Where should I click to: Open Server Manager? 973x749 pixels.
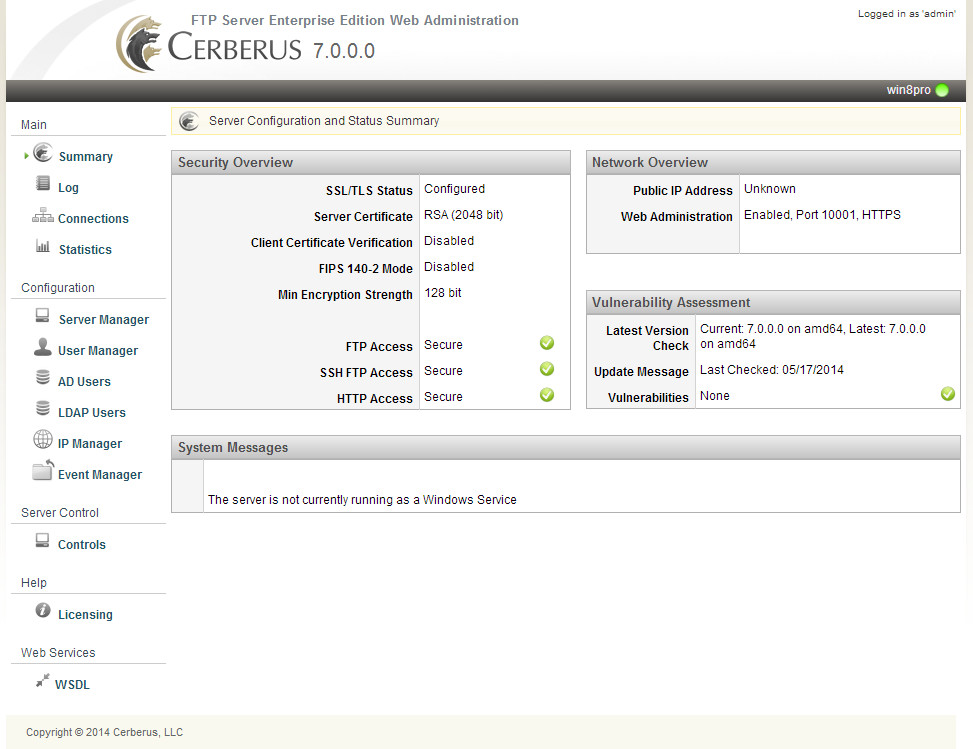[x=104, y=320]
